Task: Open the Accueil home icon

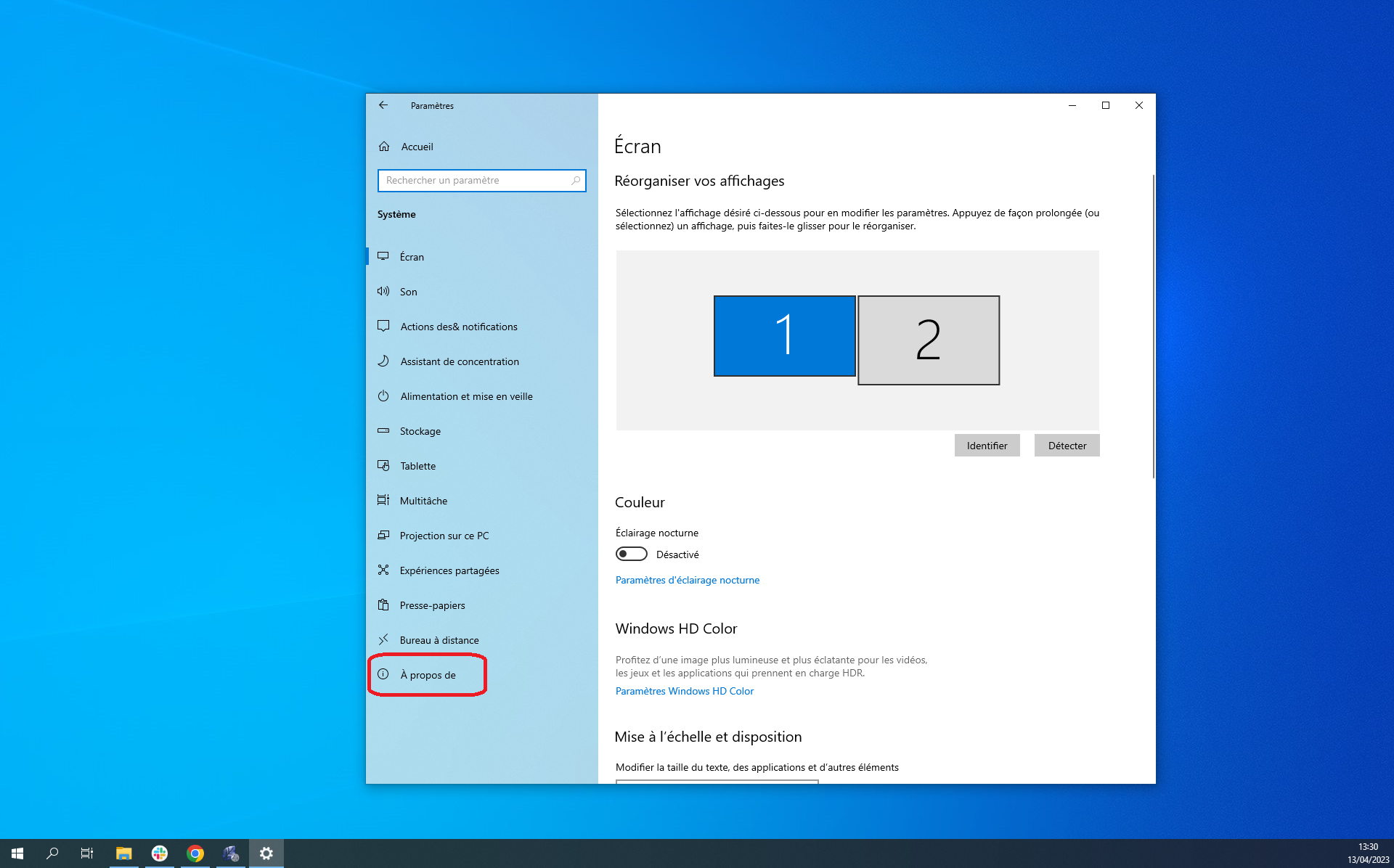Action: tap(384, 147)
